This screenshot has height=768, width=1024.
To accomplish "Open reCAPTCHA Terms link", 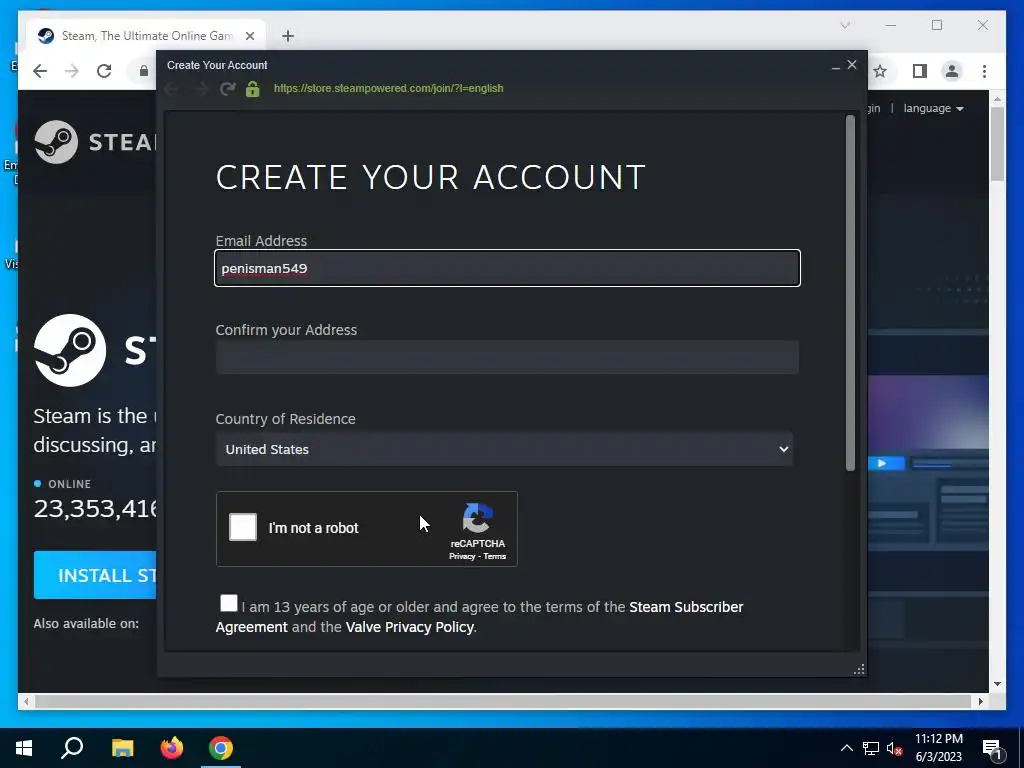I will 494,556.
